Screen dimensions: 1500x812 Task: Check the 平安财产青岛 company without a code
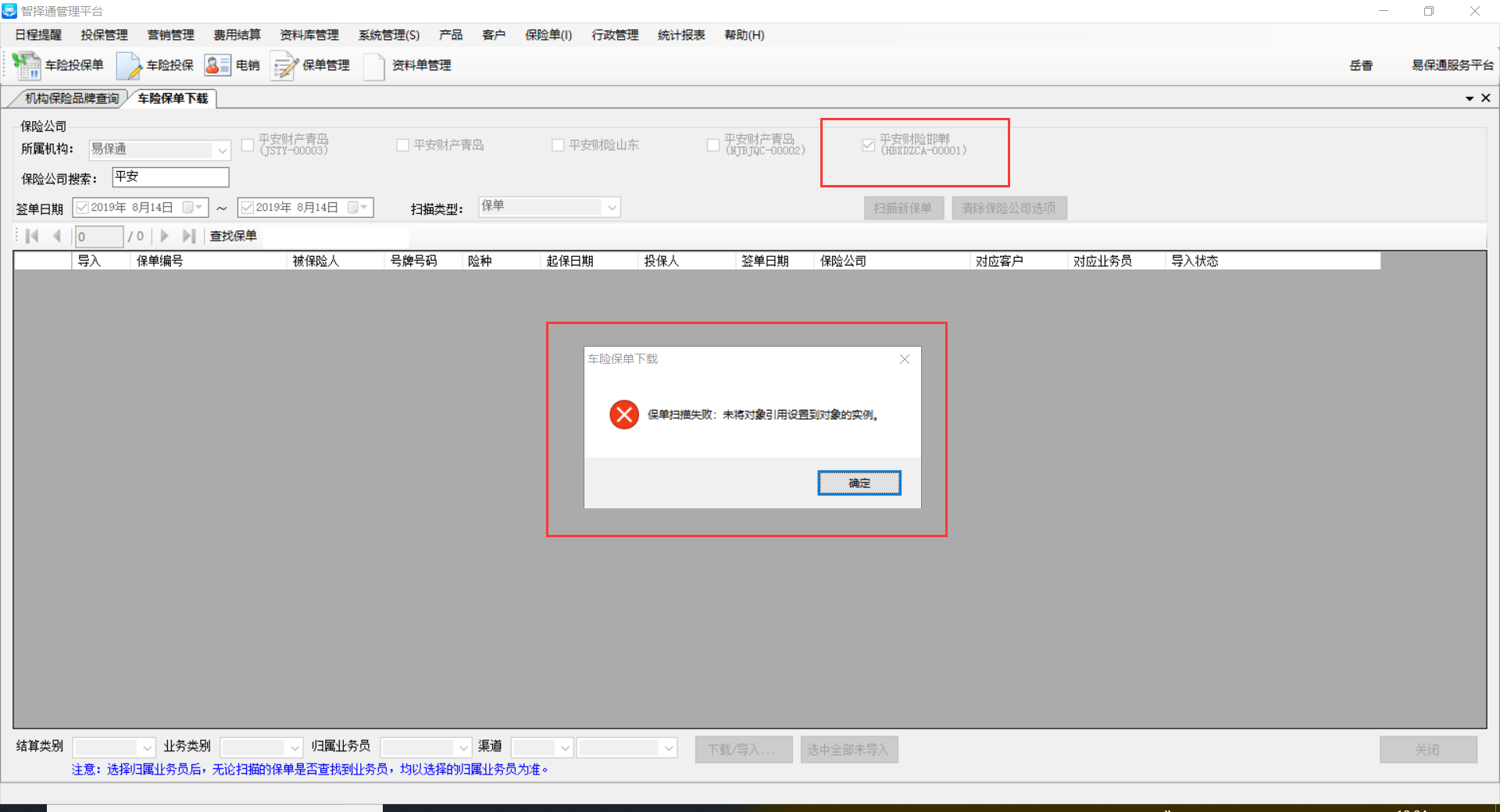click(x=403, y=145)
